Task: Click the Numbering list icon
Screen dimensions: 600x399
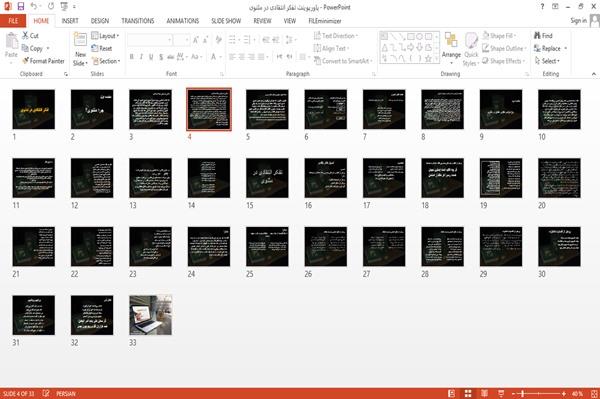Action: tap(248, 40)
